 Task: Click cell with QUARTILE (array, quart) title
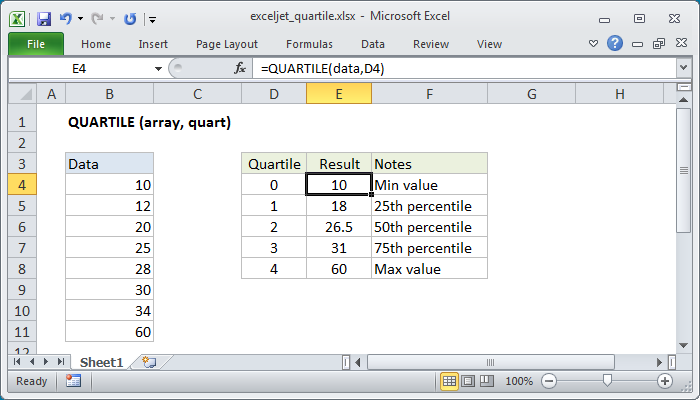click(150, 122)
